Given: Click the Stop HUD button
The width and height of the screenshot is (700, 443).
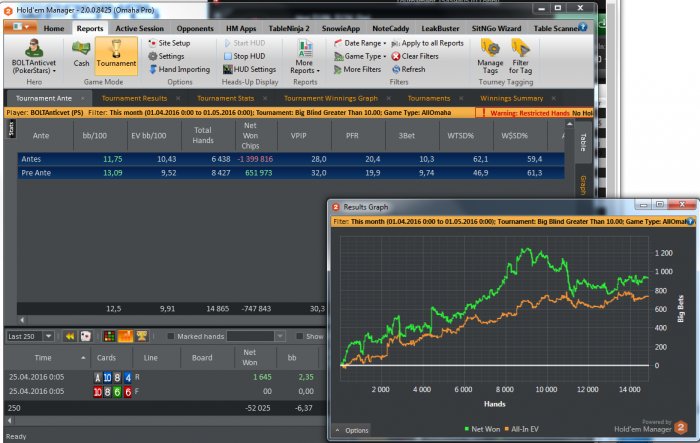Looking at the screenshot, I should (x=243, y=57).
